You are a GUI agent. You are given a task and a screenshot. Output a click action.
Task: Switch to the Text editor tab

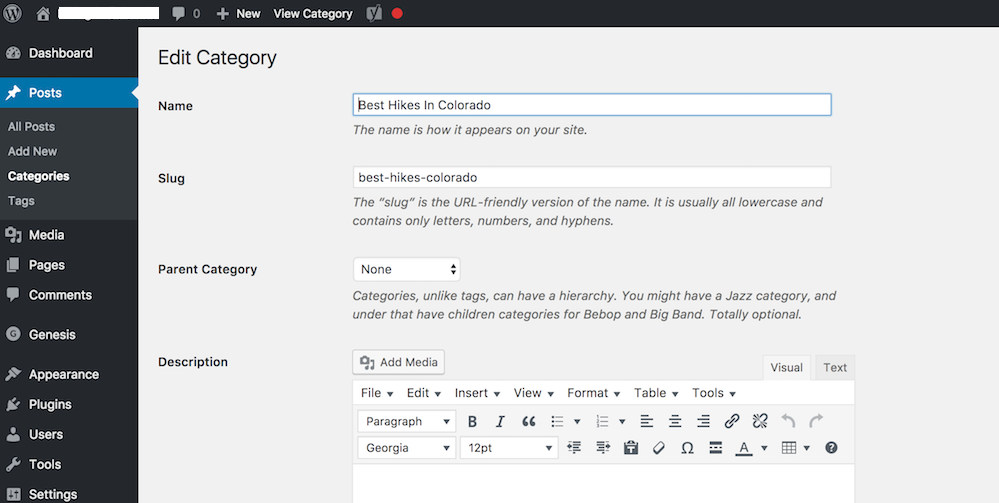[835, 368]
